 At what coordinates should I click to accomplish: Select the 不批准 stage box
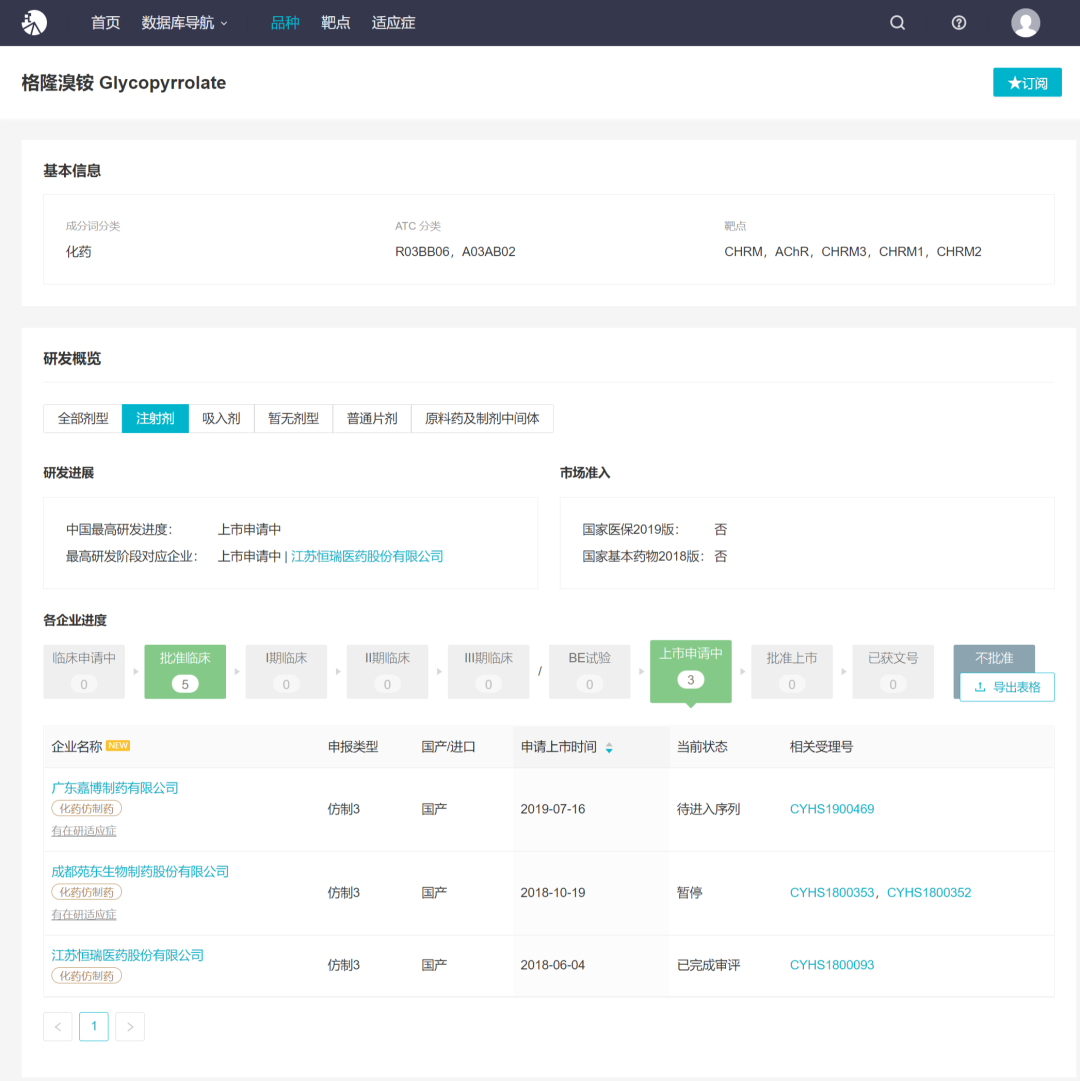(994, 658)
